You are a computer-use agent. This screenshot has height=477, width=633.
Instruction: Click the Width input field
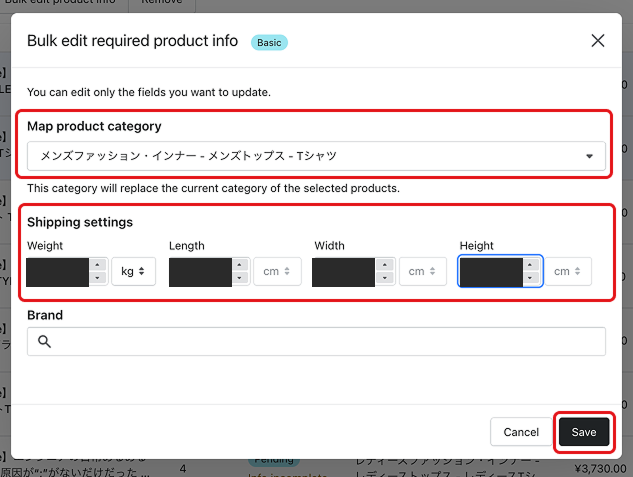(343, 272)
